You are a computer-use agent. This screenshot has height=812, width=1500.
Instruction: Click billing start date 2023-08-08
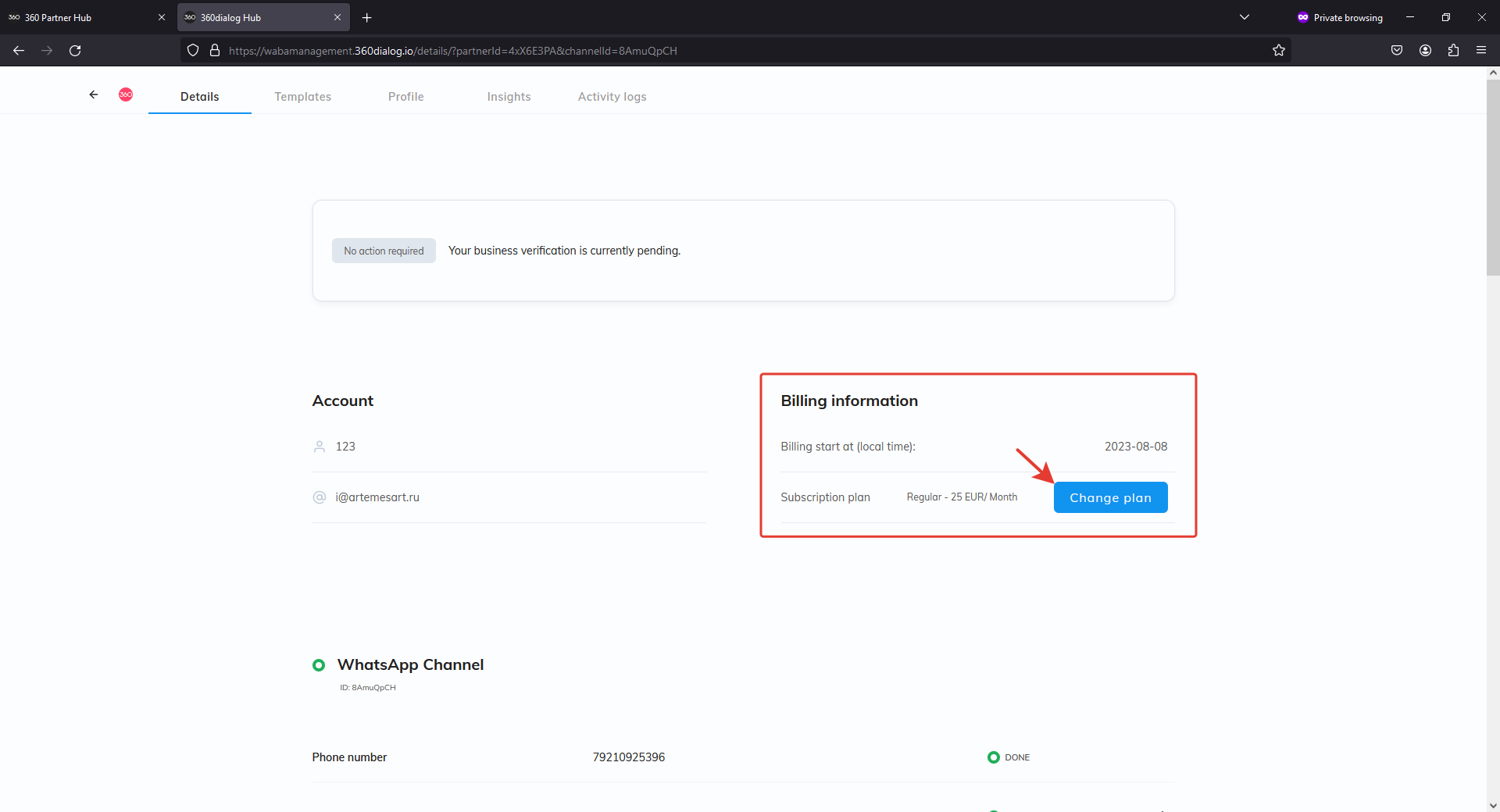[x=1136, y=447]
